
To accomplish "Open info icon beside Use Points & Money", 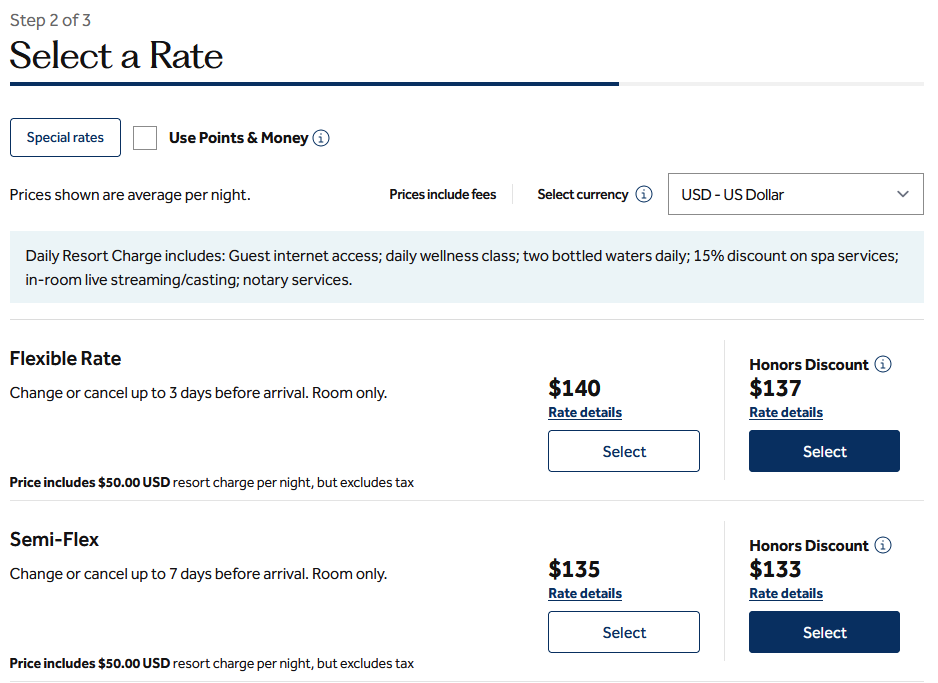I will (321, 138).
